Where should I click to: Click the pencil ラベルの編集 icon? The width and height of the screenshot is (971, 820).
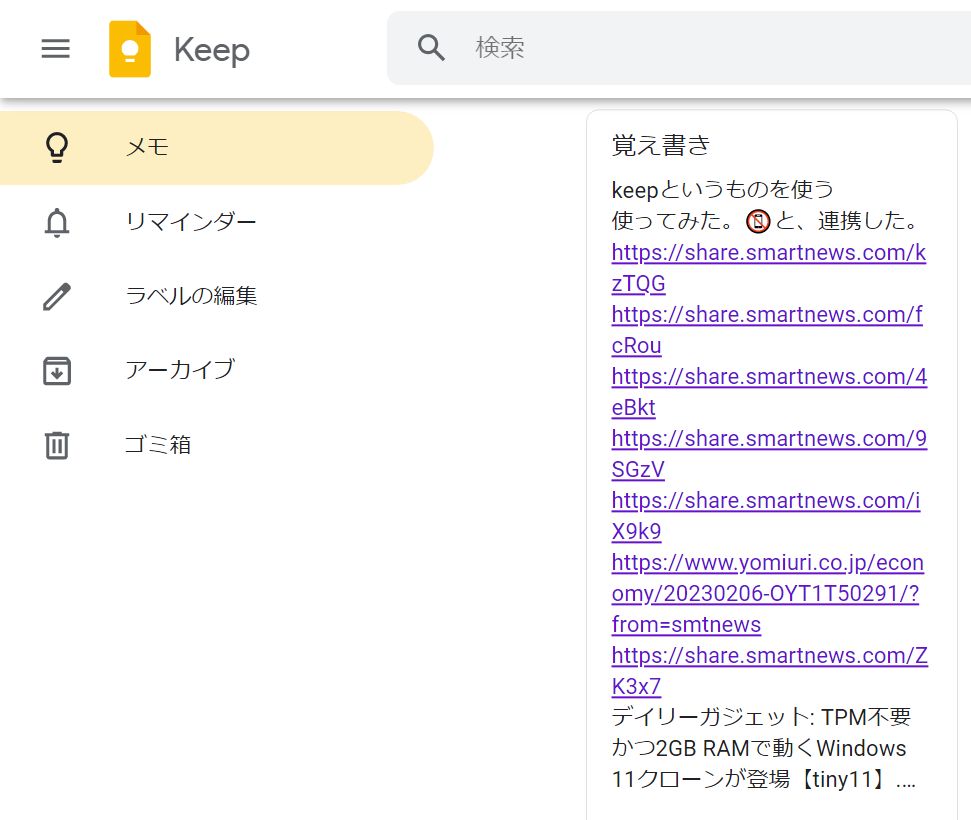pyautogui.click(x=57, y=296)
